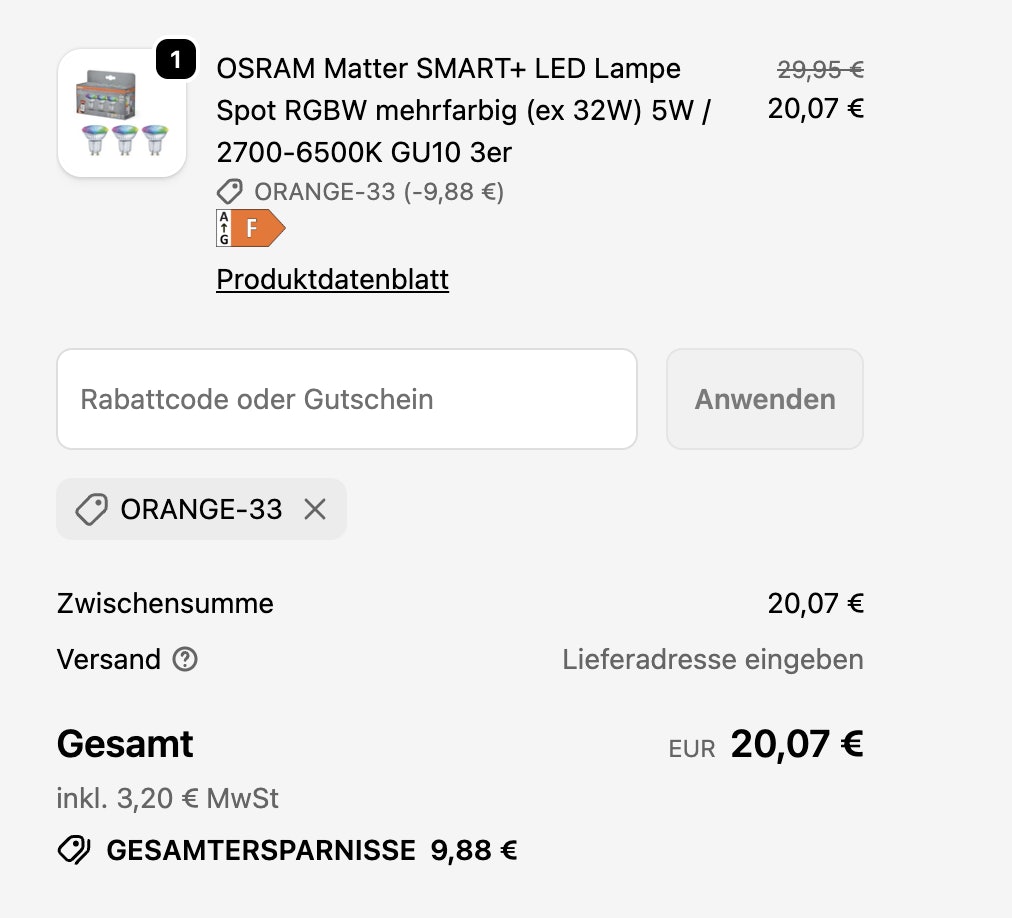Click the tag icon on the ORANGE-33 chip
This screenshot has width=1012, height=918.
coord(89,509)
